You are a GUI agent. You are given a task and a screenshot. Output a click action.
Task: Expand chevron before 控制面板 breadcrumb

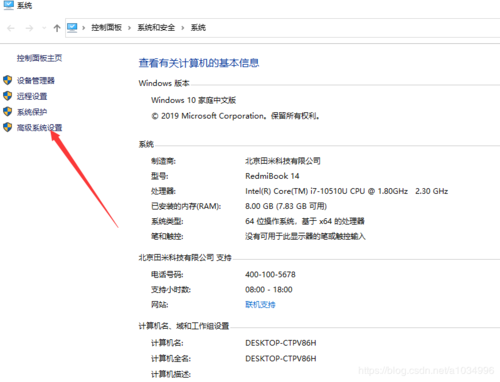click(x=84, y=28)
